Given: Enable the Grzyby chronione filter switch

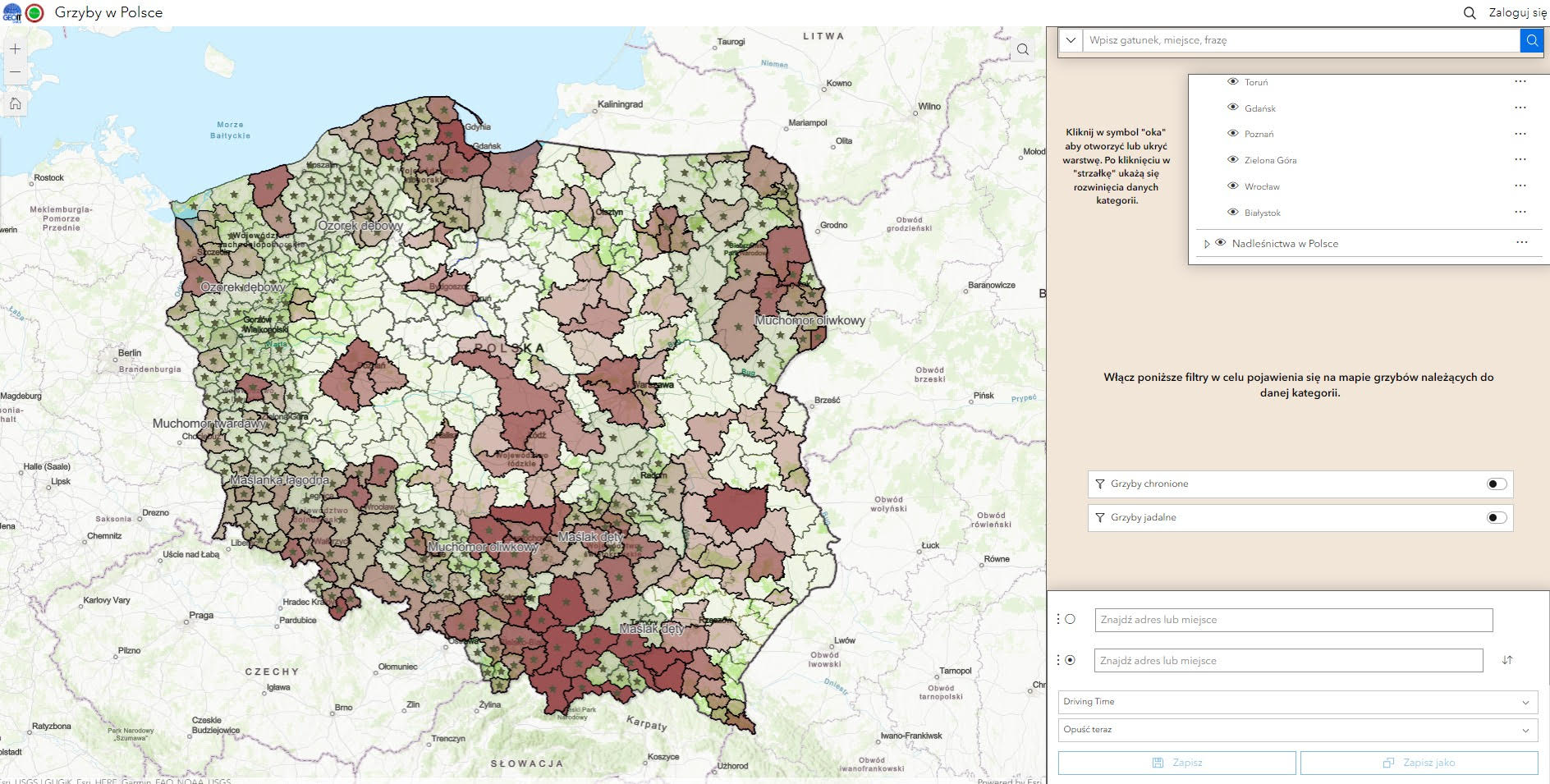Looking at the screenshot, I should tap(1496, 484).
